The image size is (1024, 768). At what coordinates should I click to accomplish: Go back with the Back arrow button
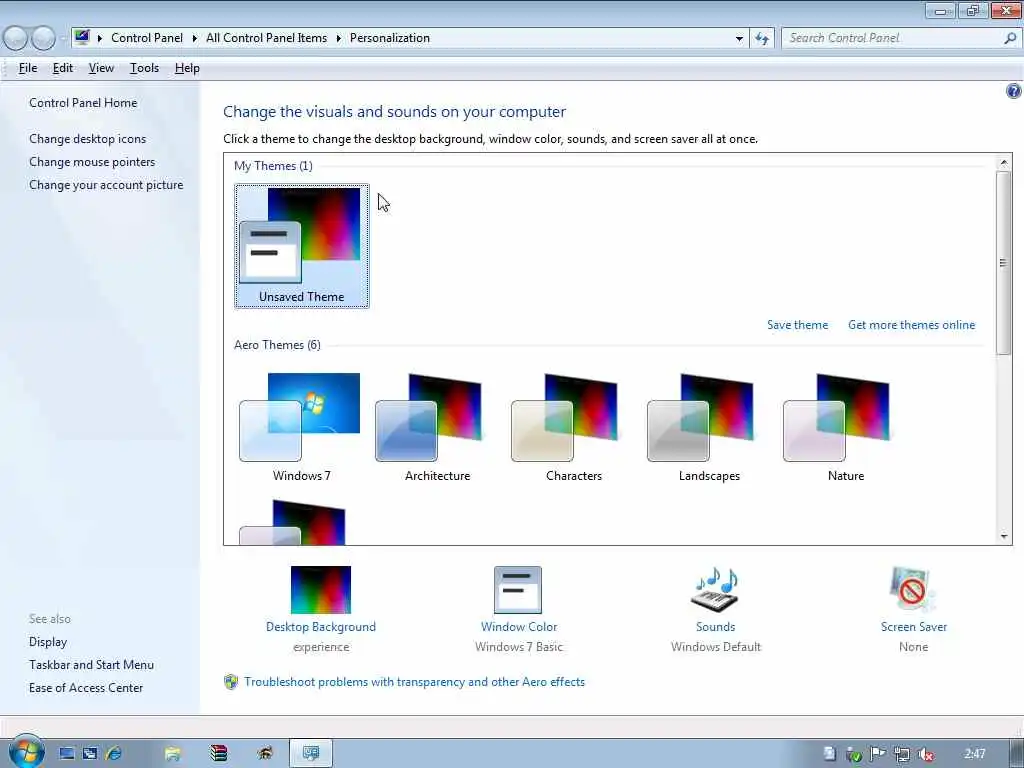(x=16, y=38)
